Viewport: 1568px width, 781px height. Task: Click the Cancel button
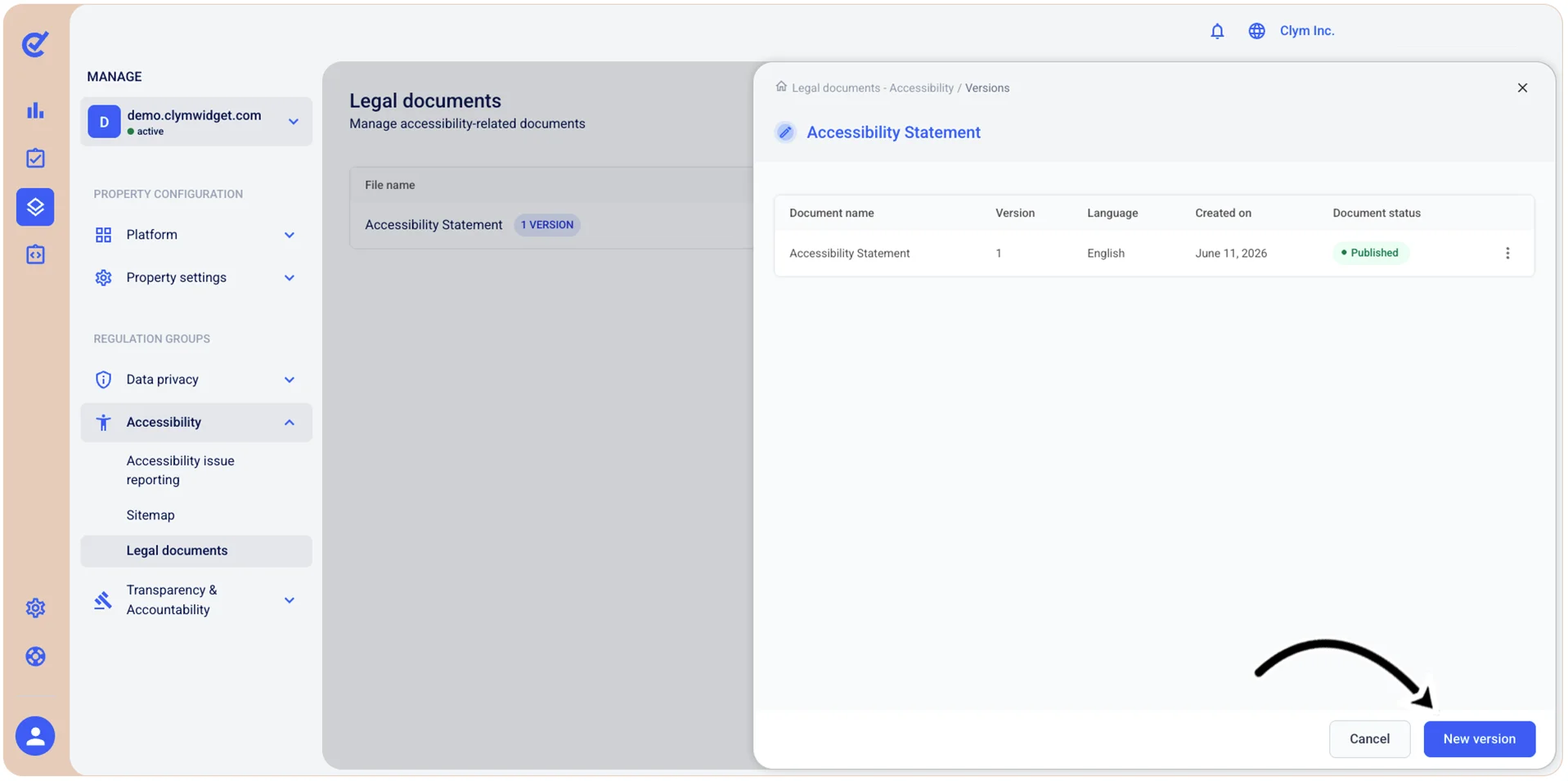1369,739
